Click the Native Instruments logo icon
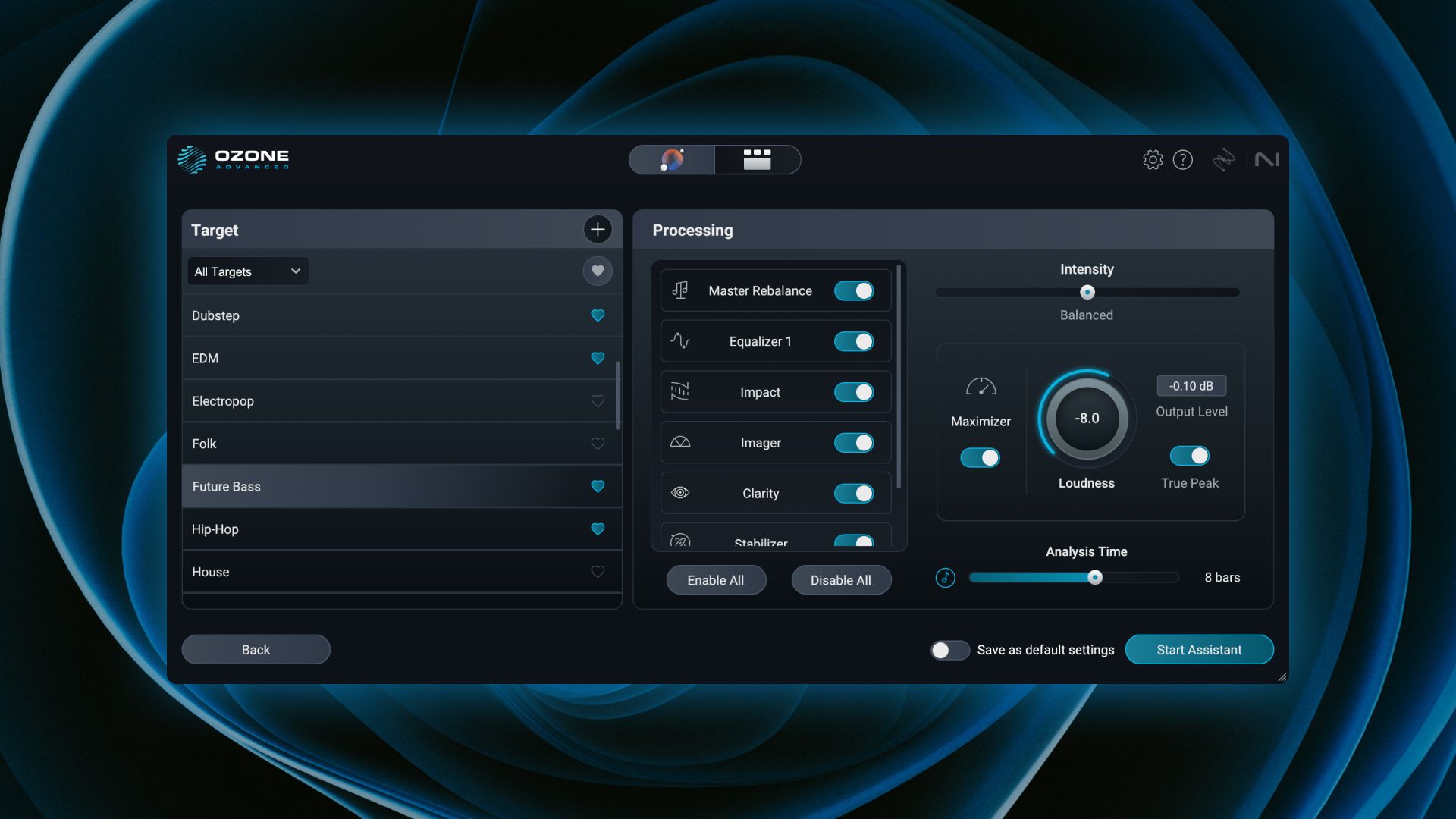Image resolution: width=1456 pixels, height=819 pixels. [1267, 160]
